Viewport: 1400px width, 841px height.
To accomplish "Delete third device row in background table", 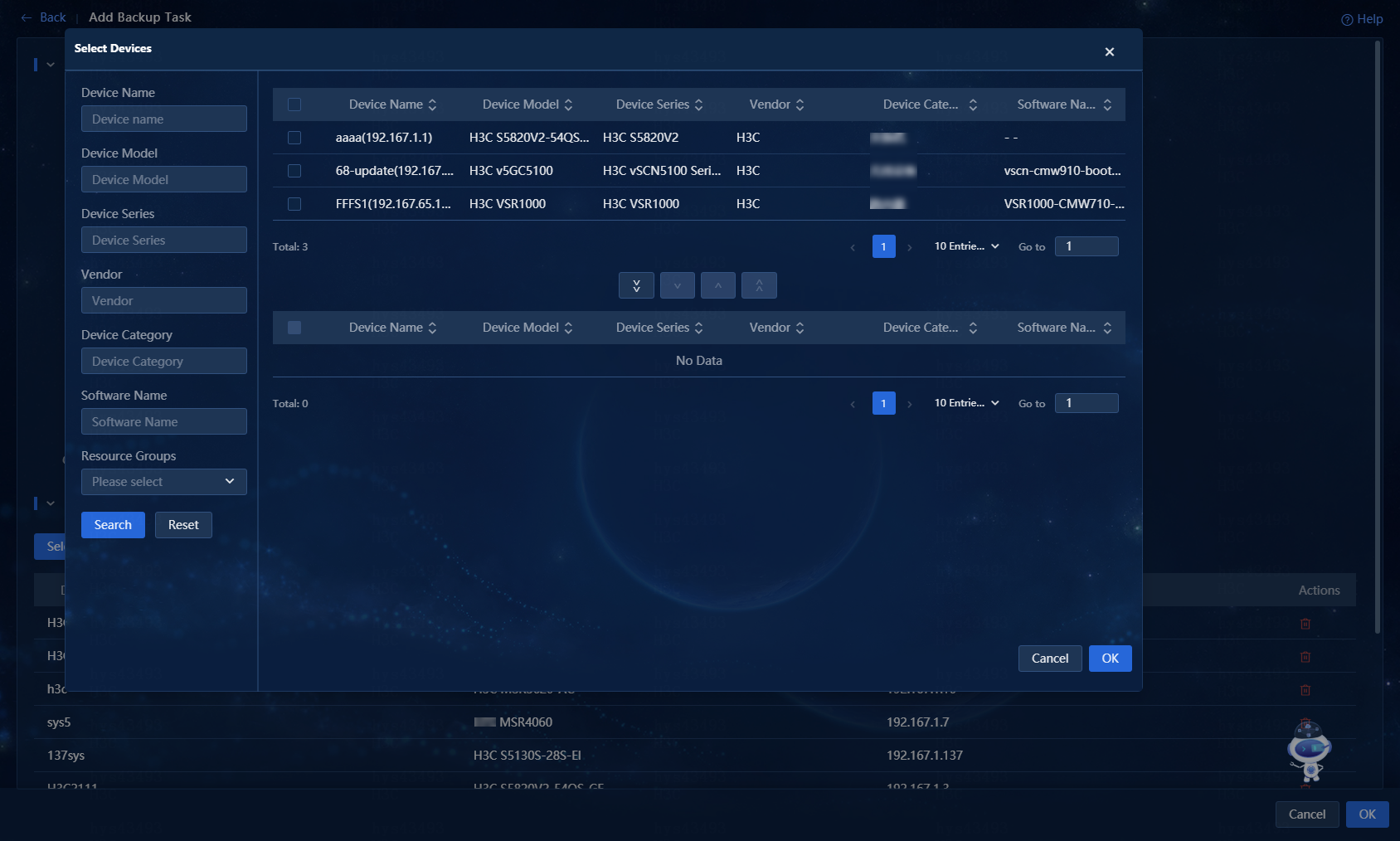I will click(1305, 690).
